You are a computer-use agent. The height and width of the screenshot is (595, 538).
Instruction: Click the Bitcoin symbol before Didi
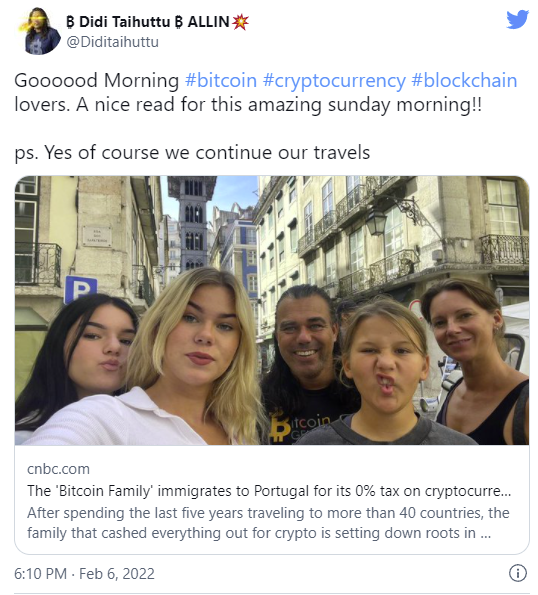pyautogui.click(x=70, y=22)
